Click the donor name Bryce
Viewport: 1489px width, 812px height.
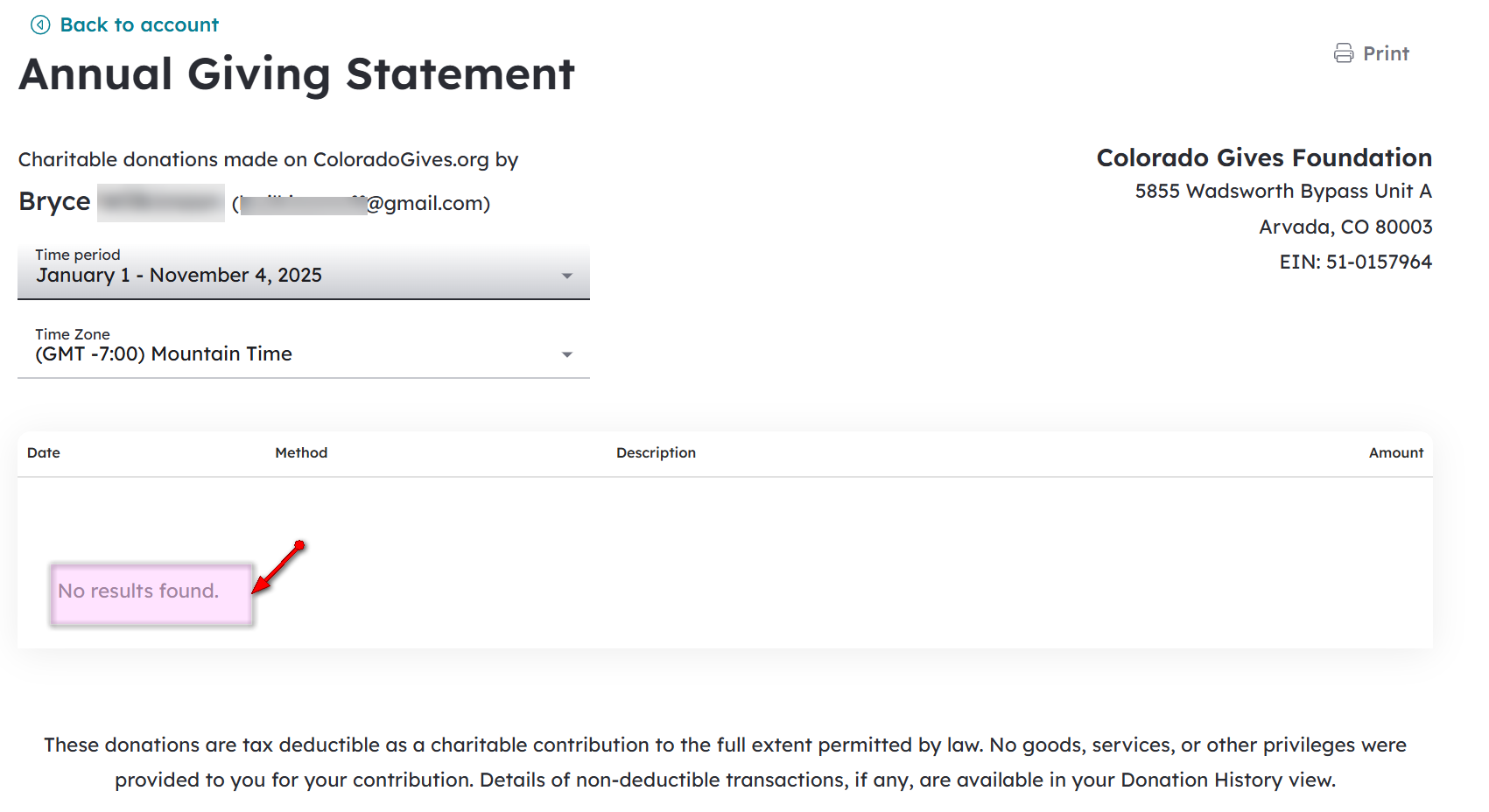[54, 201]
